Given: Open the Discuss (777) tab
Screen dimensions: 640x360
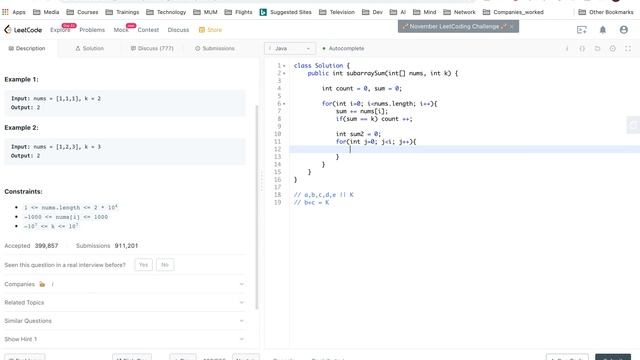Looking at the screenshot, I should coord(152,49).
